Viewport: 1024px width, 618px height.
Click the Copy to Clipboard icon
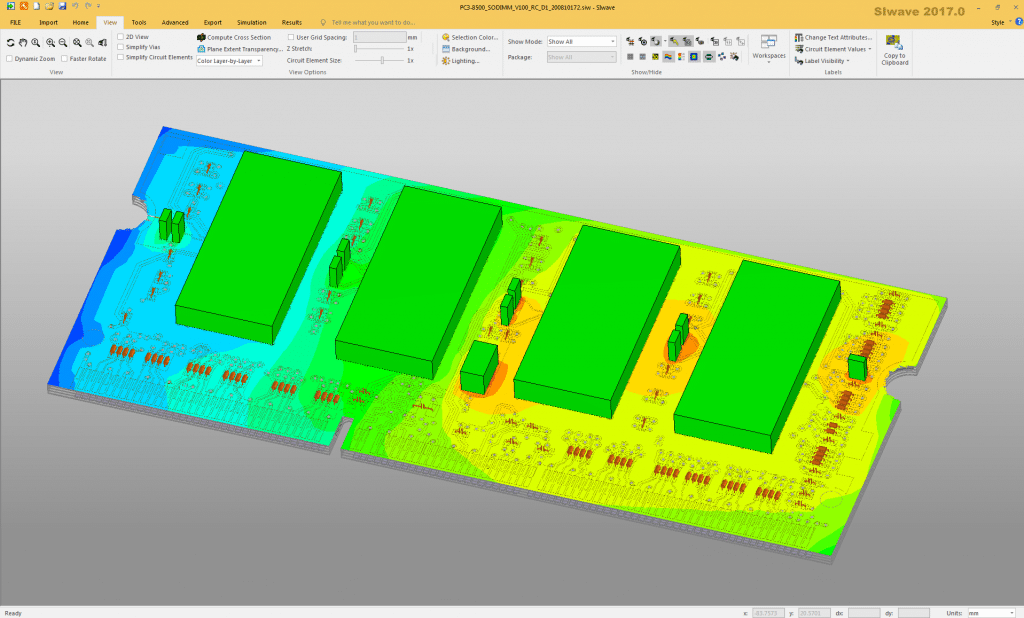pyautogui.click(x=893, y=41)
